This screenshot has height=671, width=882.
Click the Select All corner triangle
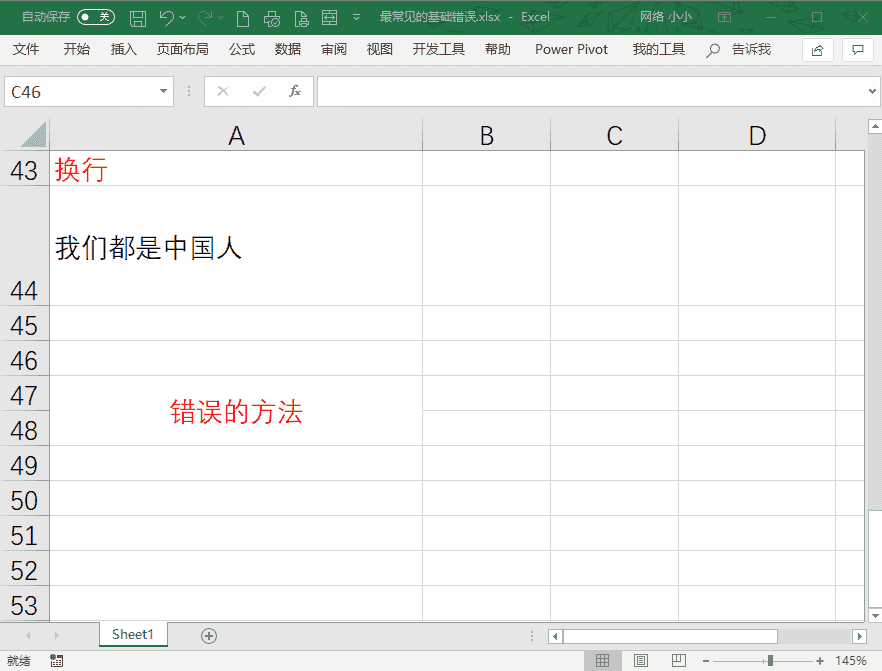tap(33, 135)
